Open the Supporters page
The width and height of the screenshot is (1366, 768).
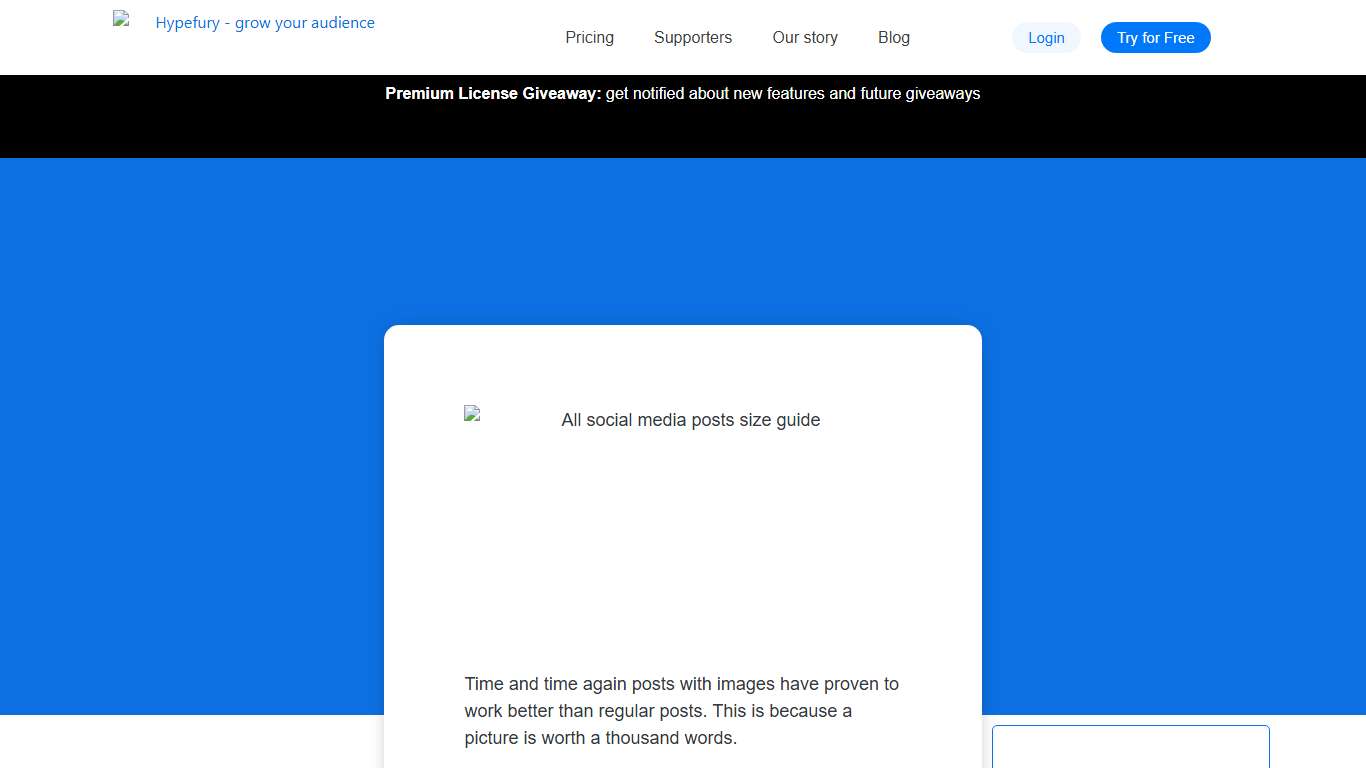pyautogui.click(x=693, y=37)
